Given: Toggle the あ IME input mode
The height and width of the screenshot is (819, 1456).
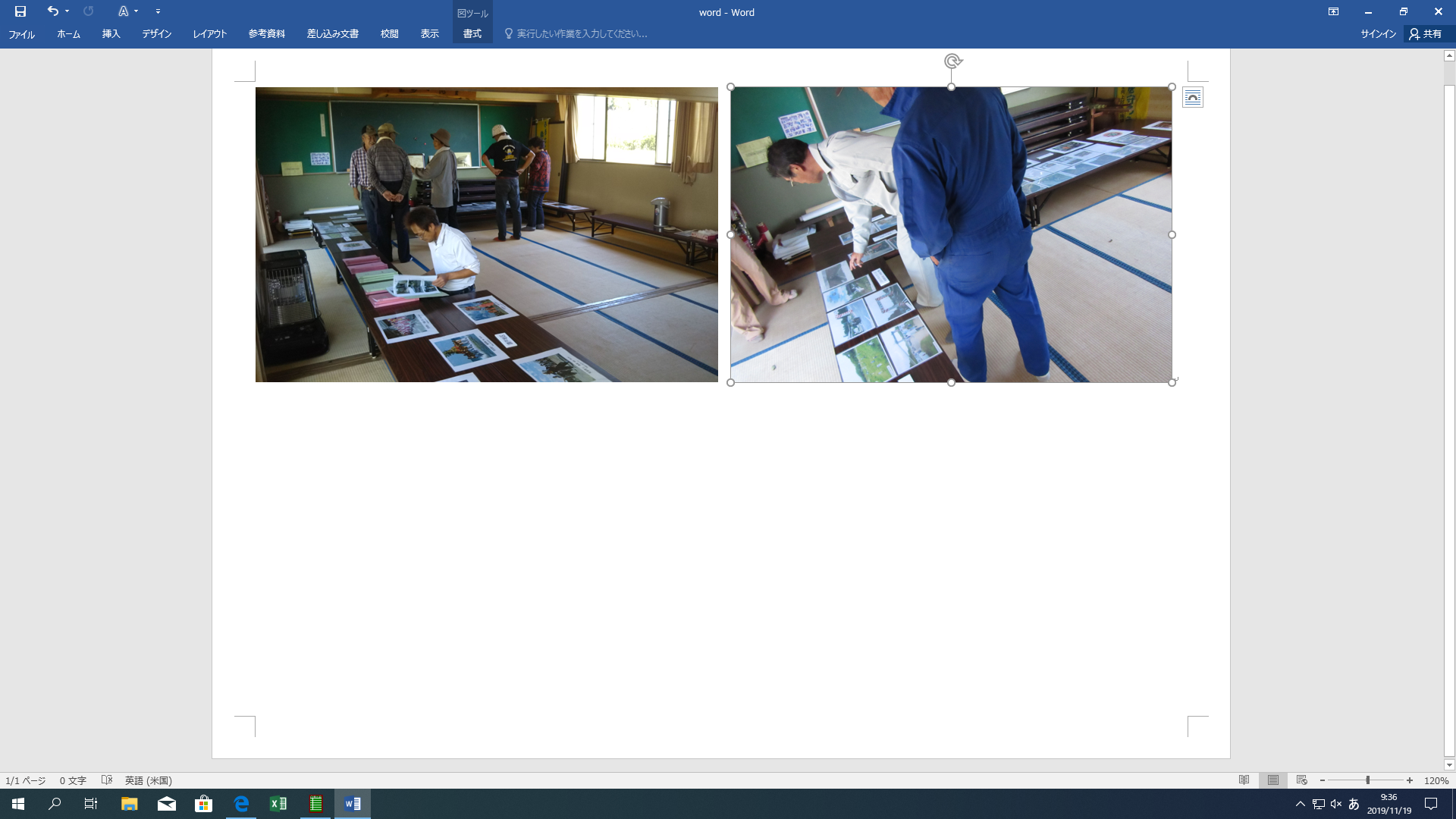Looking at the screenshot, I should pos(1354,804).
